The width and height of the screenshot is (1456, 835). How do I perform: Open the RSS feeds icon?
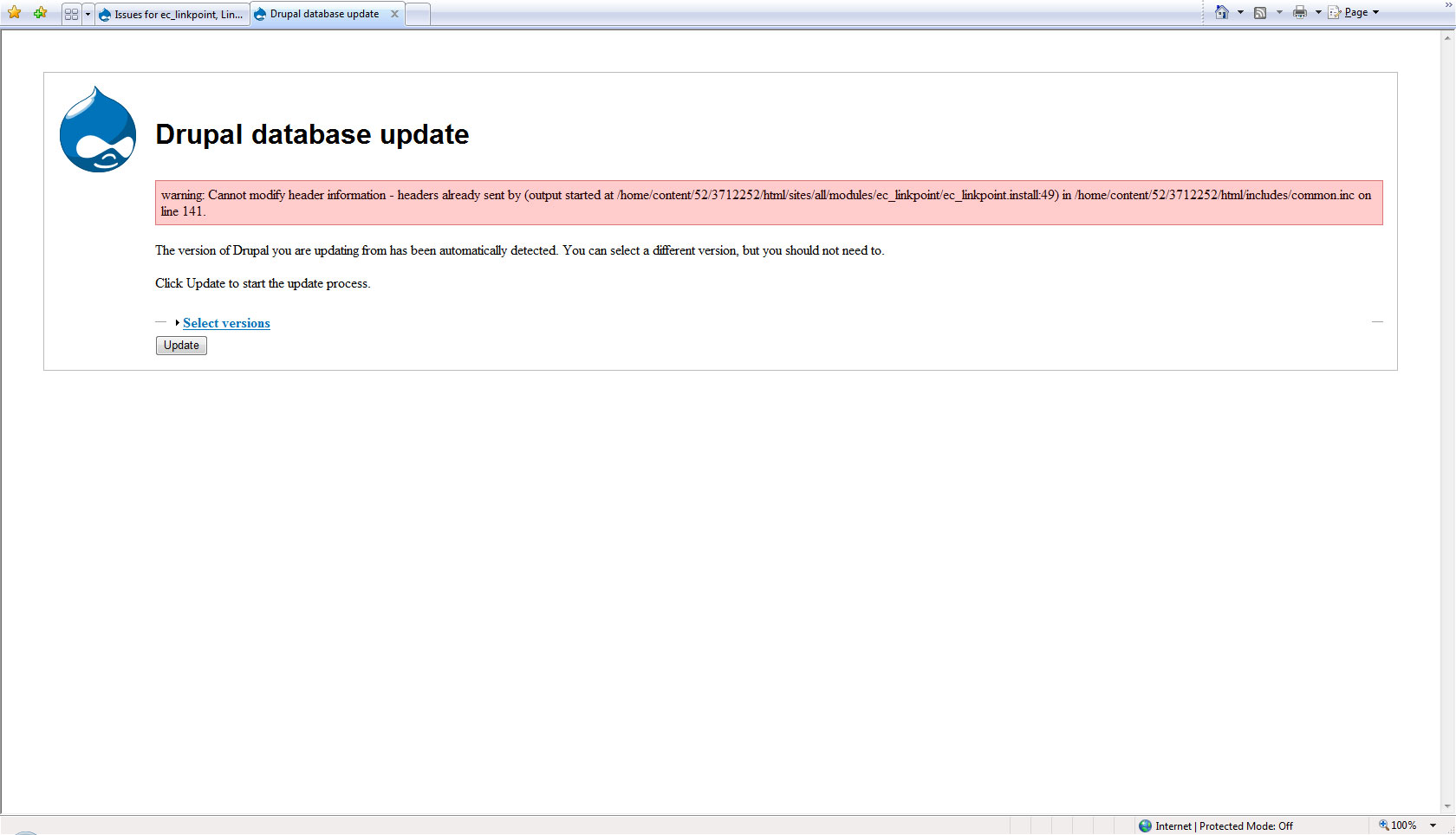1261,12
